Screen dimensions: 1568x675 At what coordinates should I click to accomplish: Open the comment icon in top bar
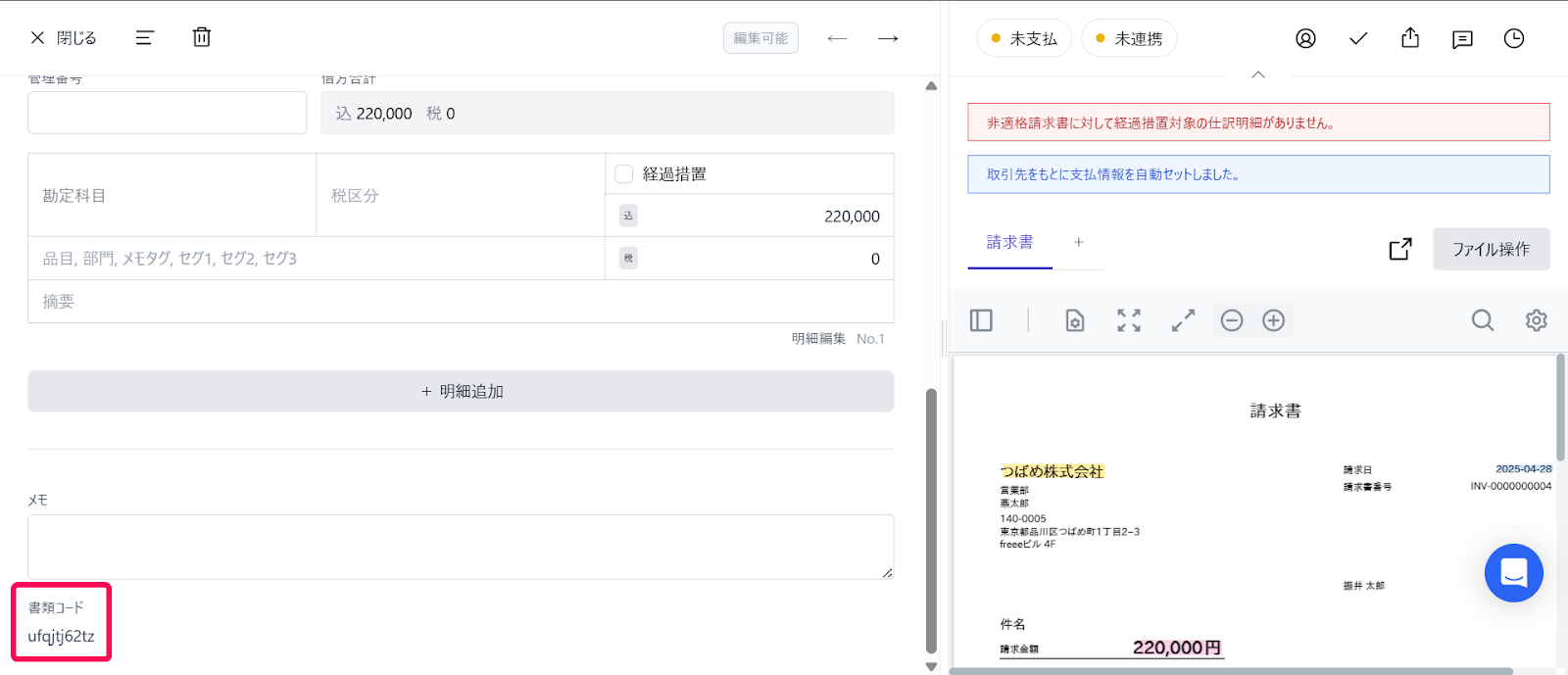(1462, 38)
